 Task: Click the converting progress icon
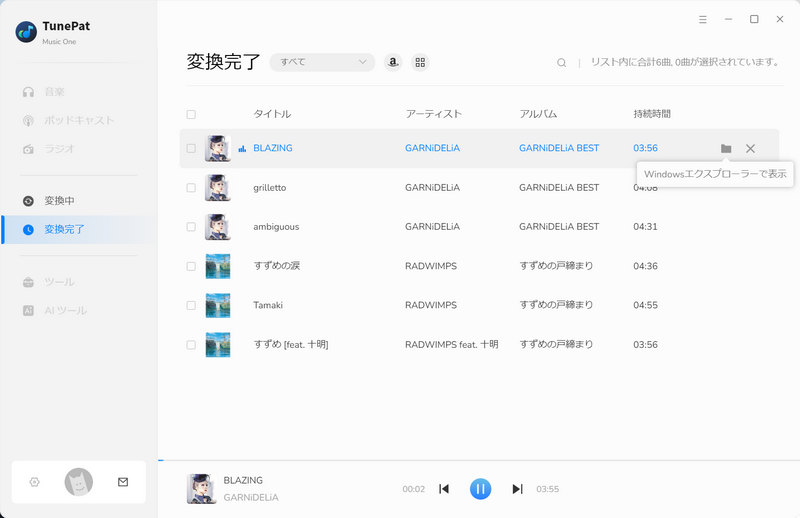coord(29,201)
